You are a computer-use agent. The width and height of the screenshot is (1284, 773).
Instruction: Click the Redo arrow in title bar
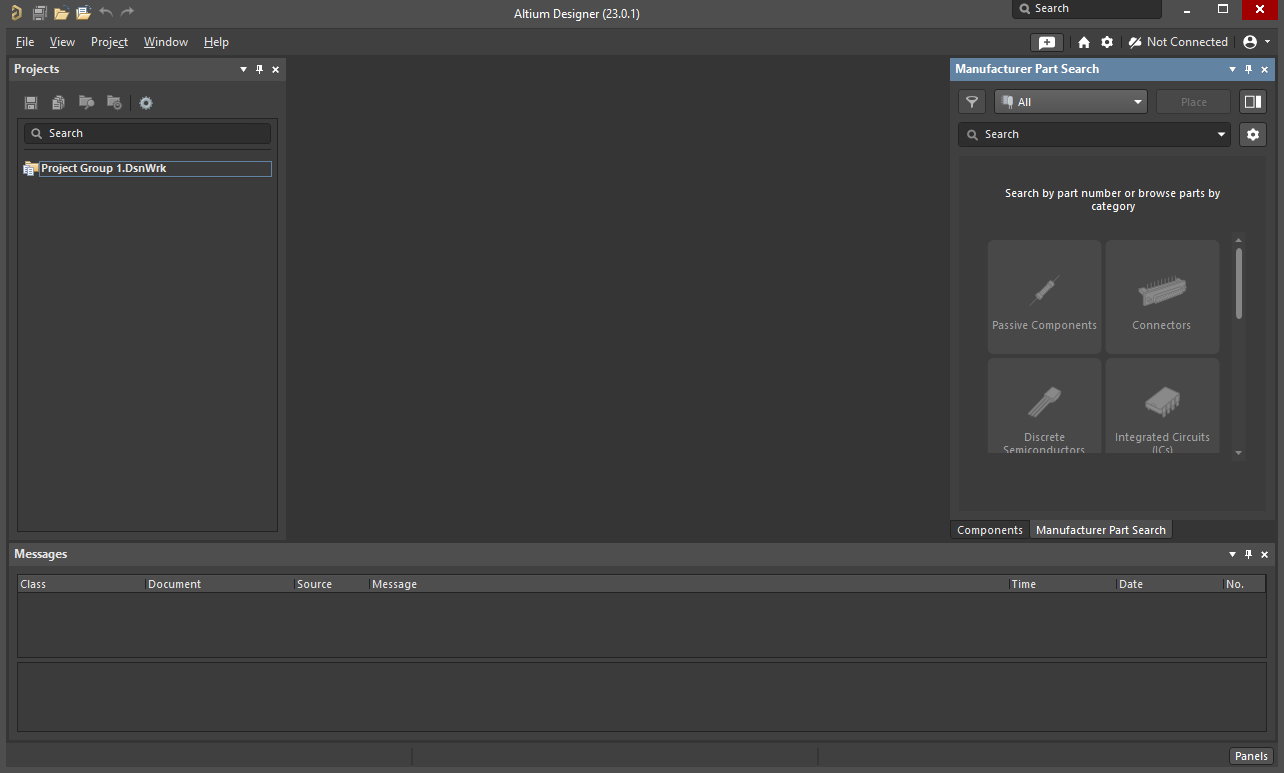pyautogui.click(x=127, y=12)
